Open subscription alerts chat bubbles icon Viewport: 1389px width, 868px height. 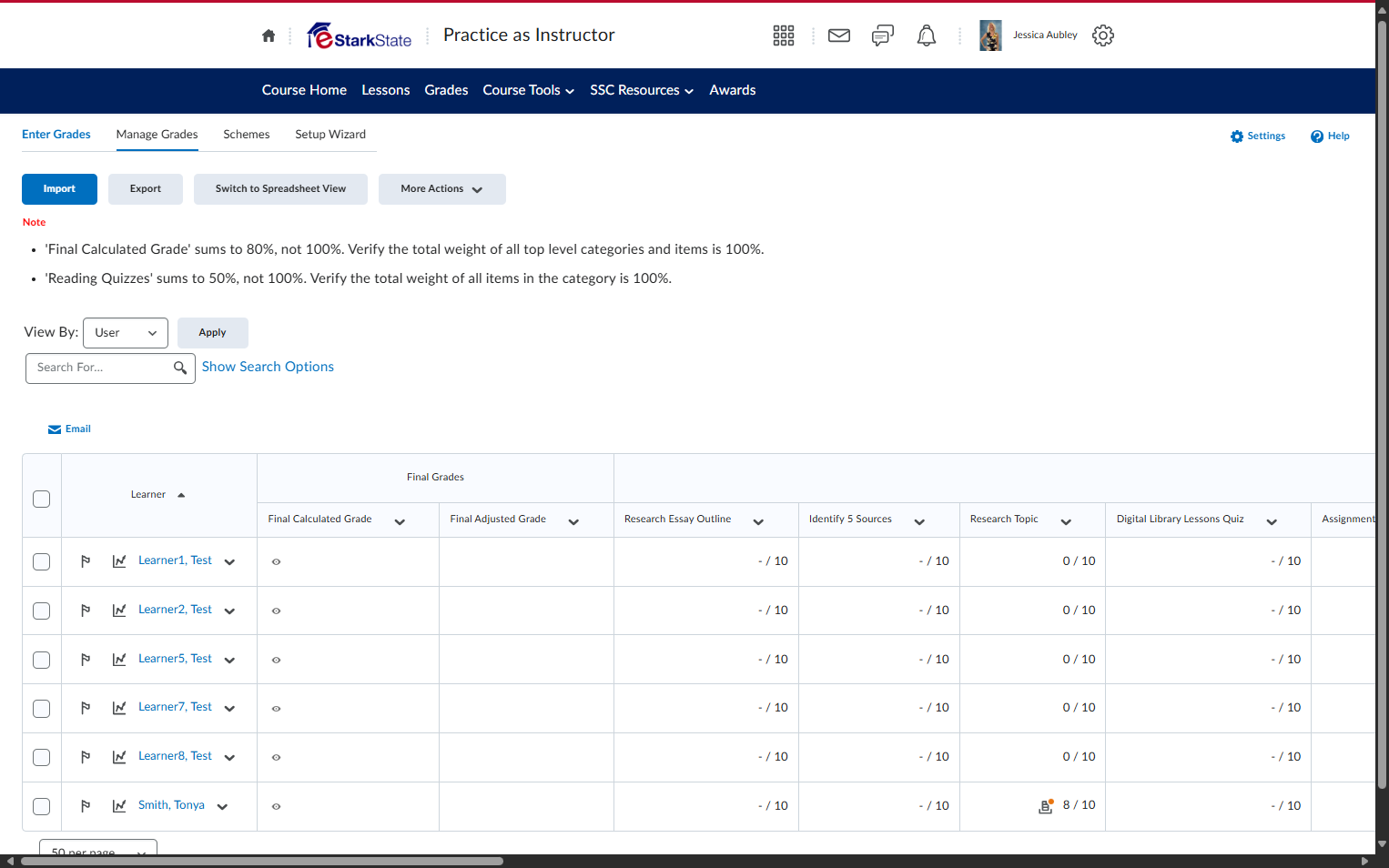(x=883, y=35)
